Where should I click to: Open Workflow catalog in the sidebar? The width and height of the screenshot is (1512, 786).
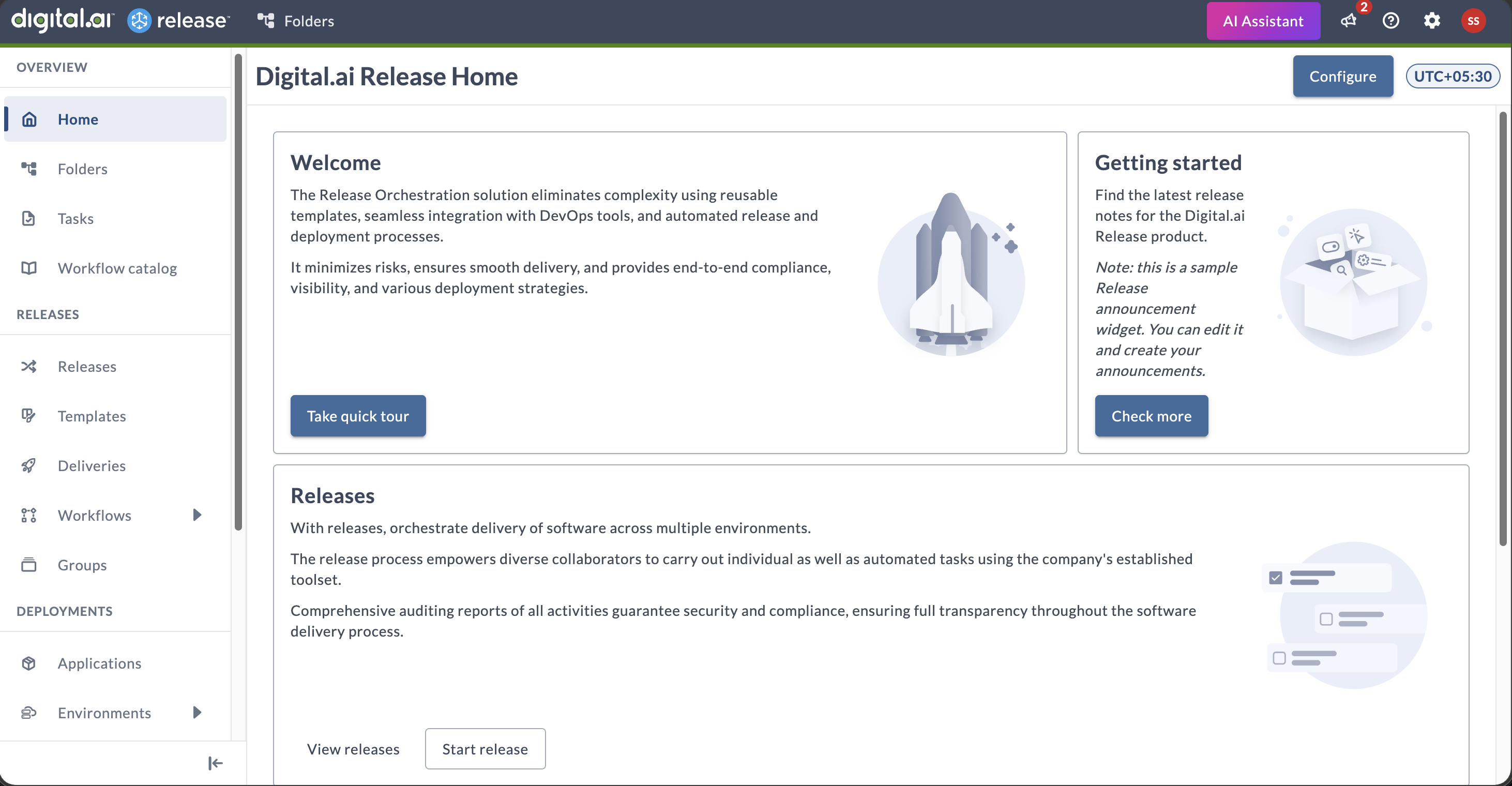click(x=115, y=268)
